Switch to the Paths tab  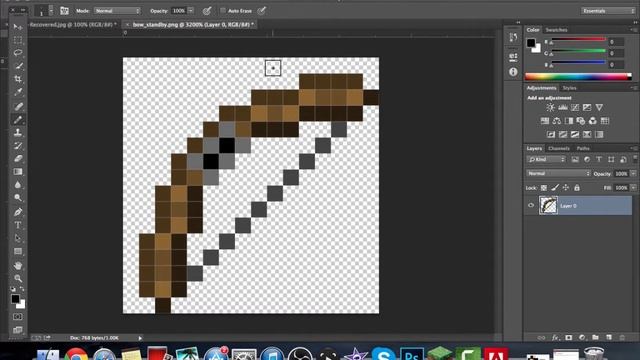point(583,148)
